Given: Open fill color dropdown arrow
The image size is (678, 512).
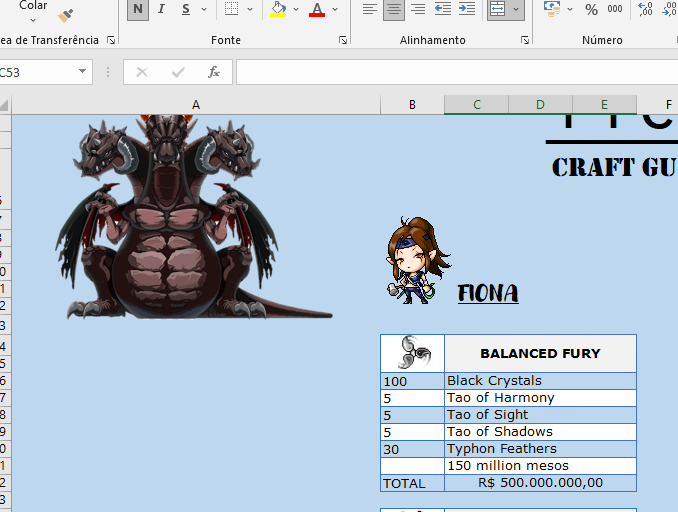Looking at the screenshot, I should 296,9.
